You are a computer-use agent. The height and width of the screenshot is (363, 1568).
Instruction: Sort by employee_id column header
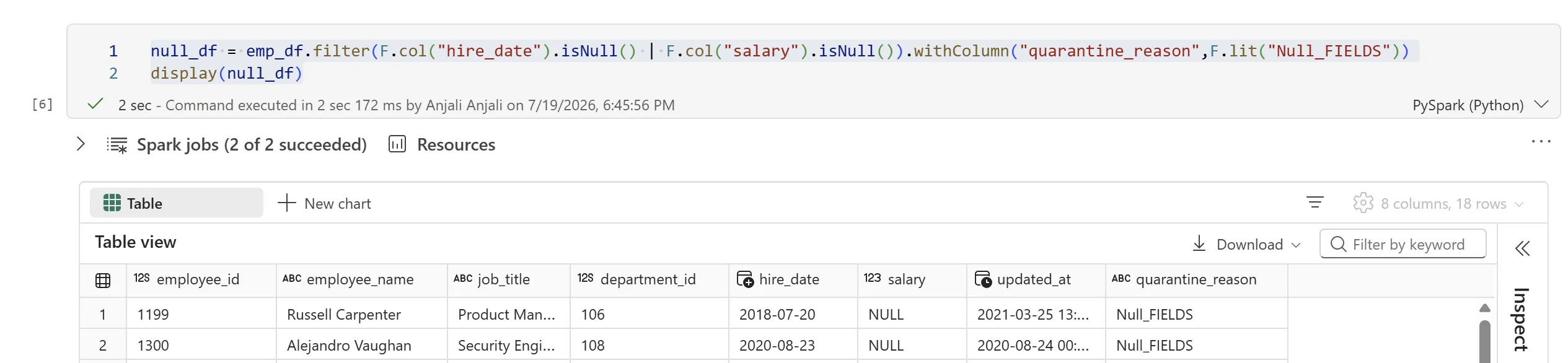pyautogui.click(x=201, y=279)
